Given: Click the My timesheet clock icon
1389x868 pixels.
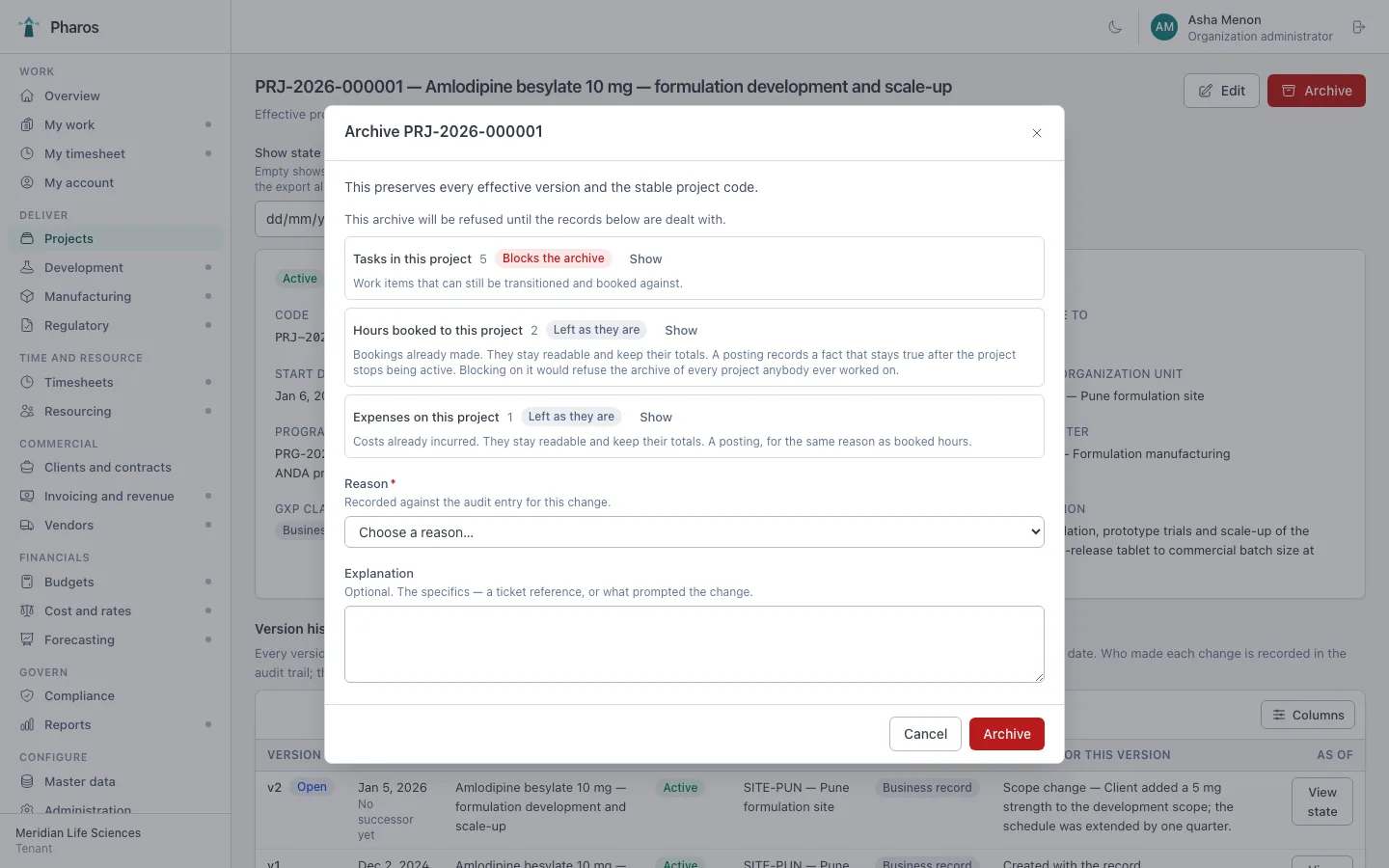Looking at the screenshot, I should tap(27, 154).
